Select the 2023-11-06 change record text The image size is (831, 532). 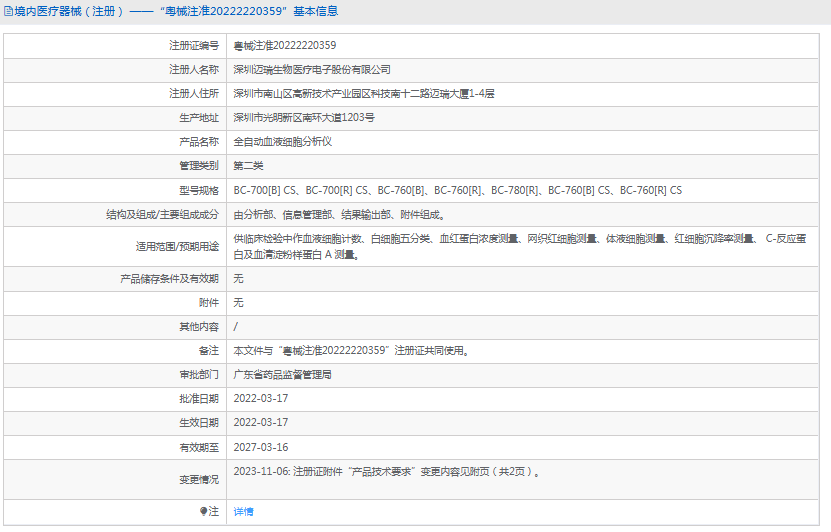pyautogui.click(x=387, y=472)
